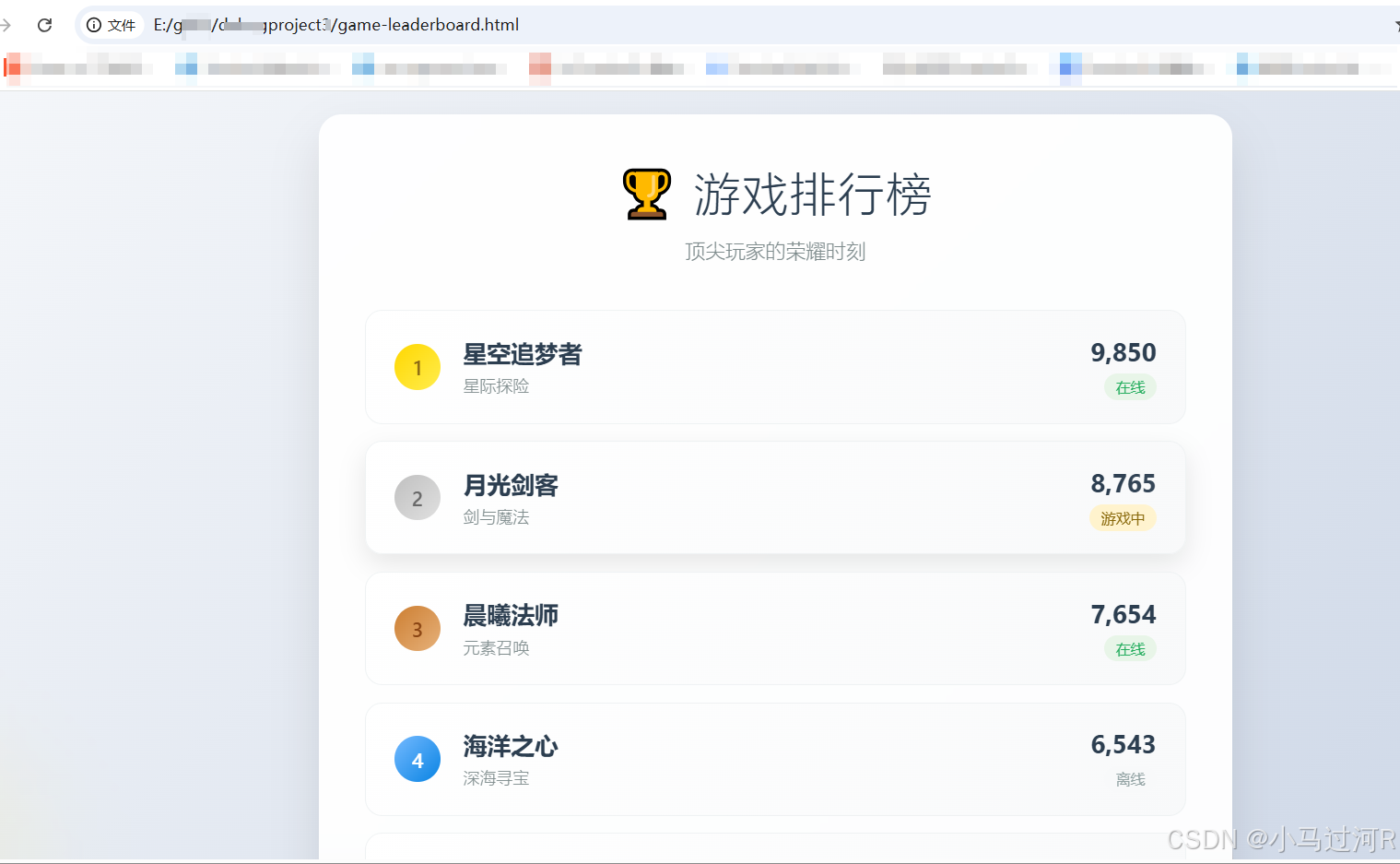Click the browser back arrow
This screenshot has width=1400, height=864.
click(x=7, y=25)
